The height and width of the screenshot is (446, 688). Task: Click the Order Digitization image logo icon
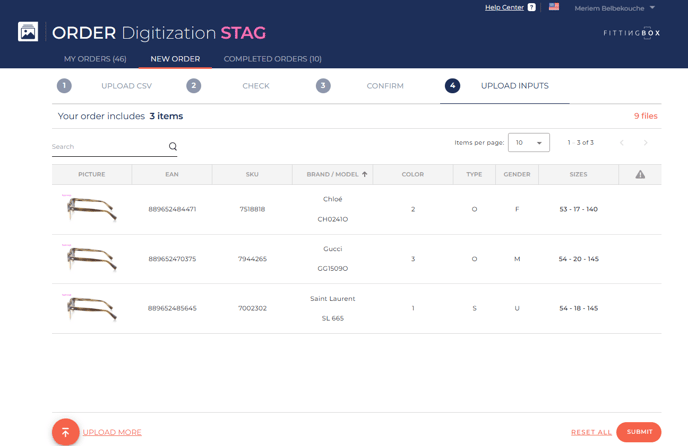[28, 32]
